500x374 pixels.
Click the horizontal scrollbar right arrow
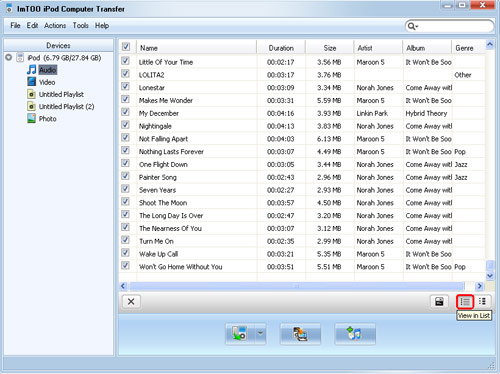tap(479, 286)
